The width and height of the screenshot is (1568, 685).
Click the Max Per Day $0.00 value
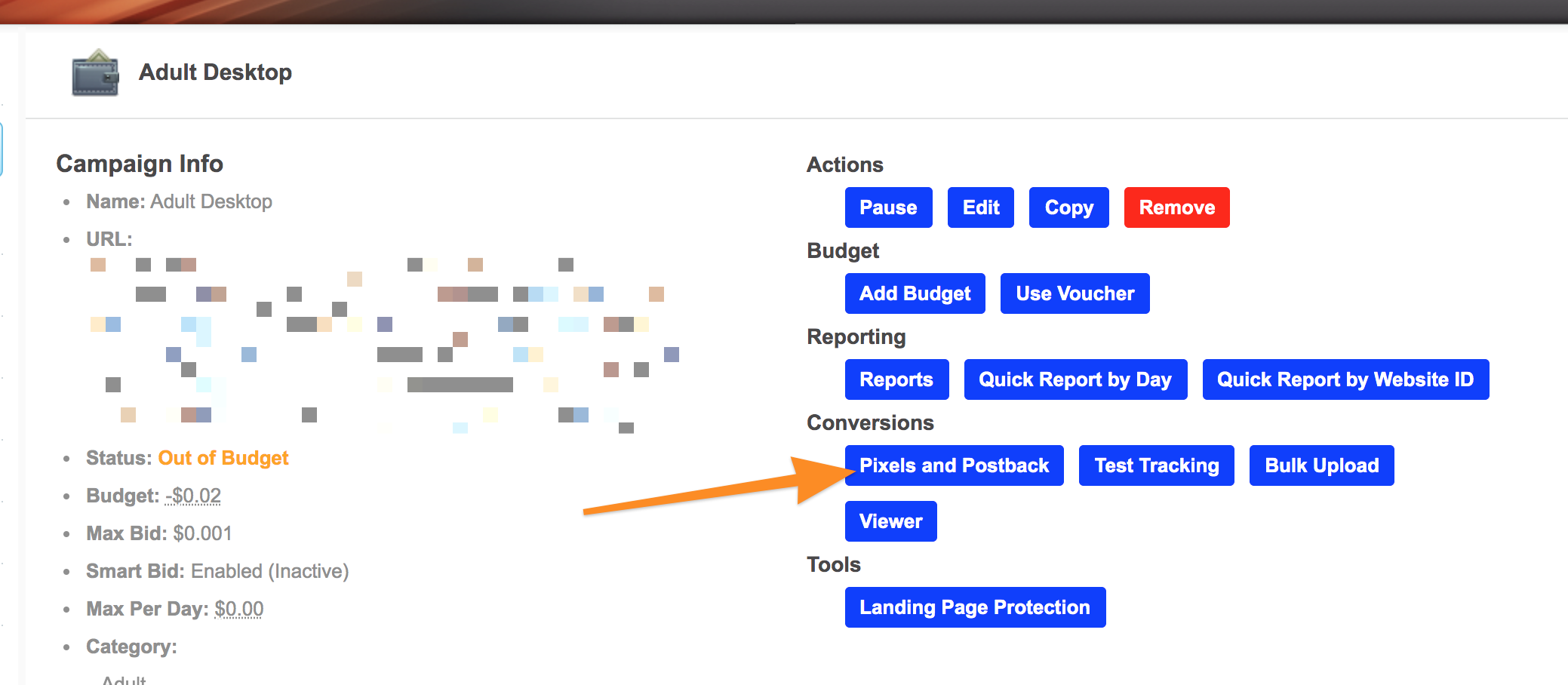coord(238,609)
